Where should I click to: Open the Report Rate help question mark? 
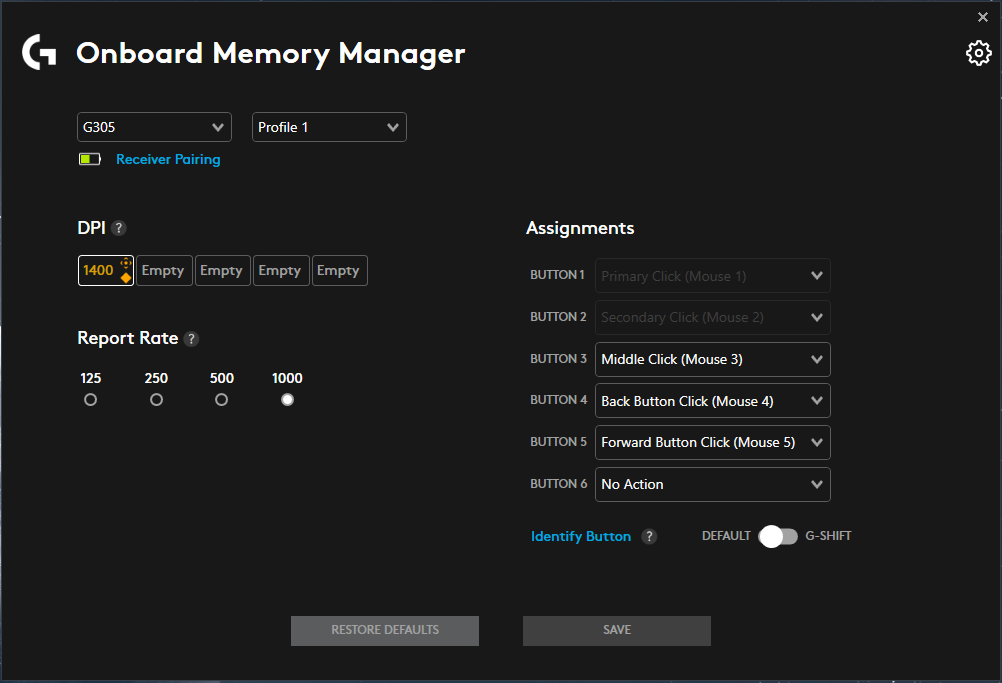tap(191, 339)
